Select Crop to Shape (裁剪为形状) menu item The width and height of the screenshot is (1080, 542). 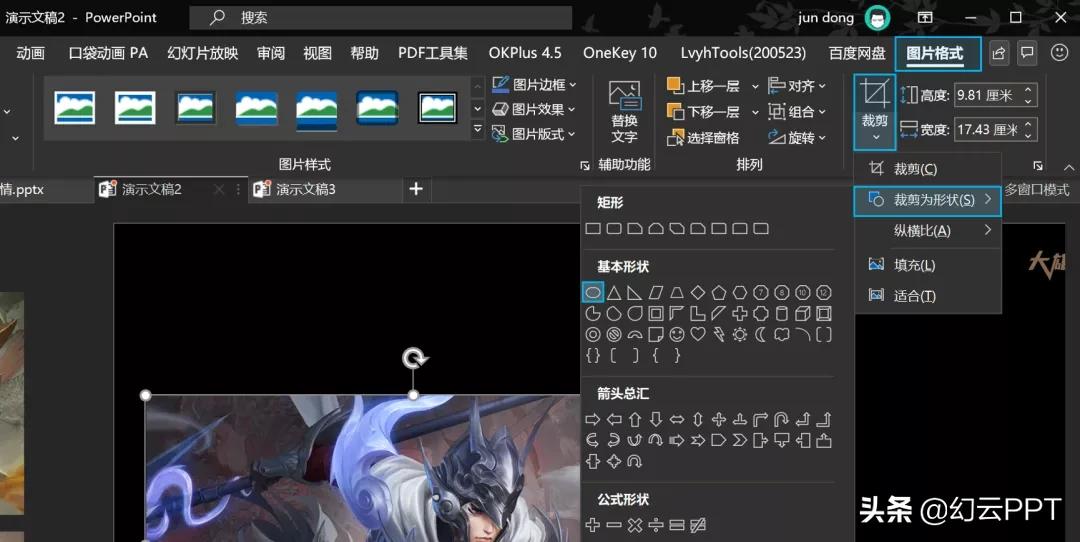pos(927,200)
